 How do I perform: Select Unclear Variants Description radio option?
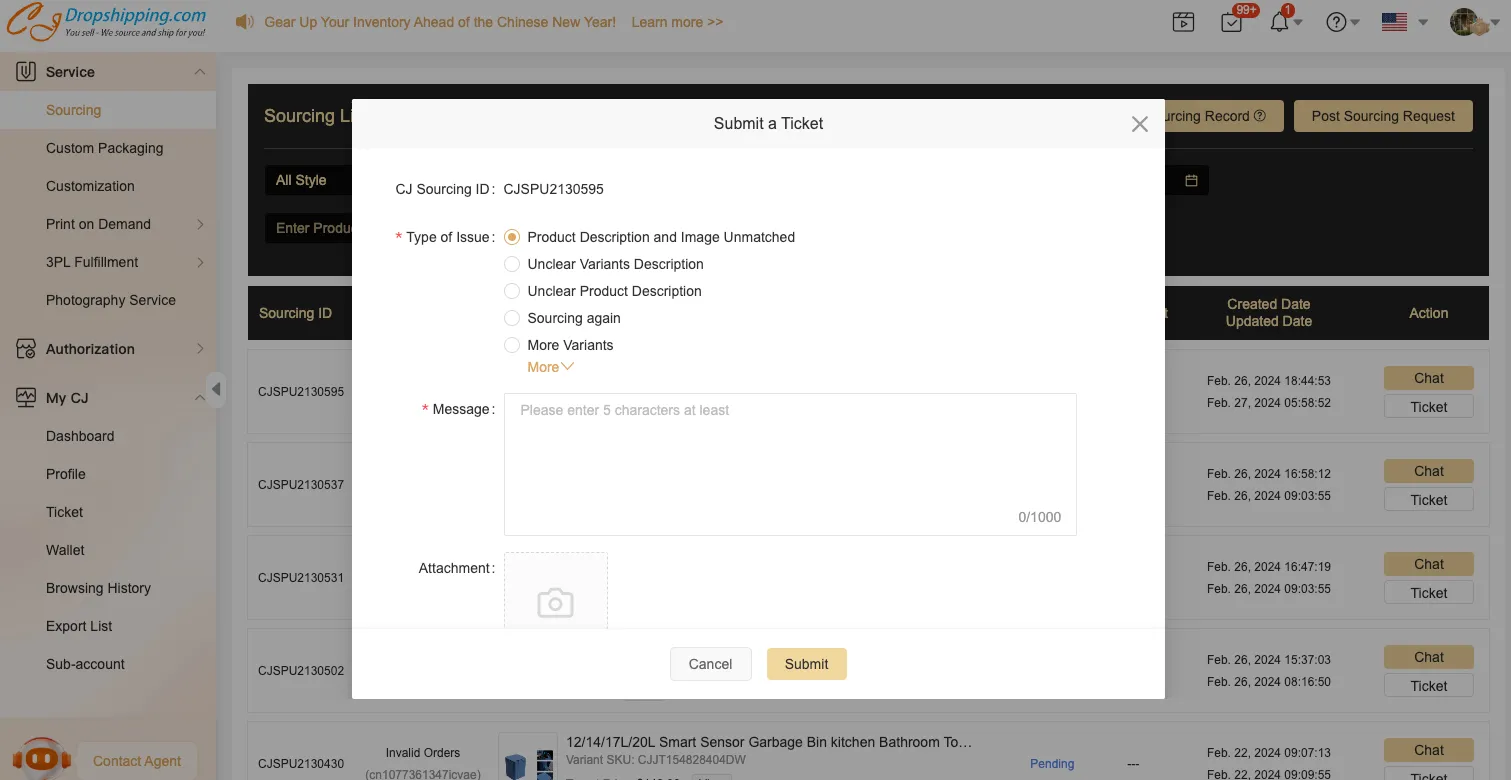point(512,264)
